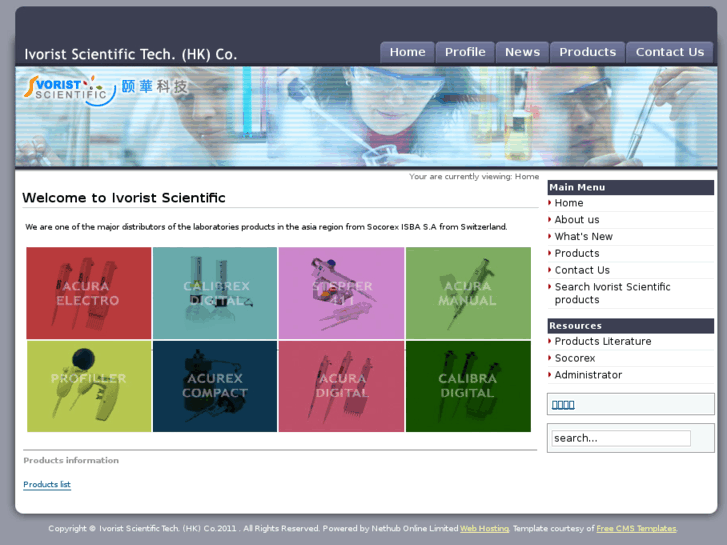Screen dimensions: 727x545
Task: Click Contact Us in the Main Menu sidebar
Action: point(582,270)
